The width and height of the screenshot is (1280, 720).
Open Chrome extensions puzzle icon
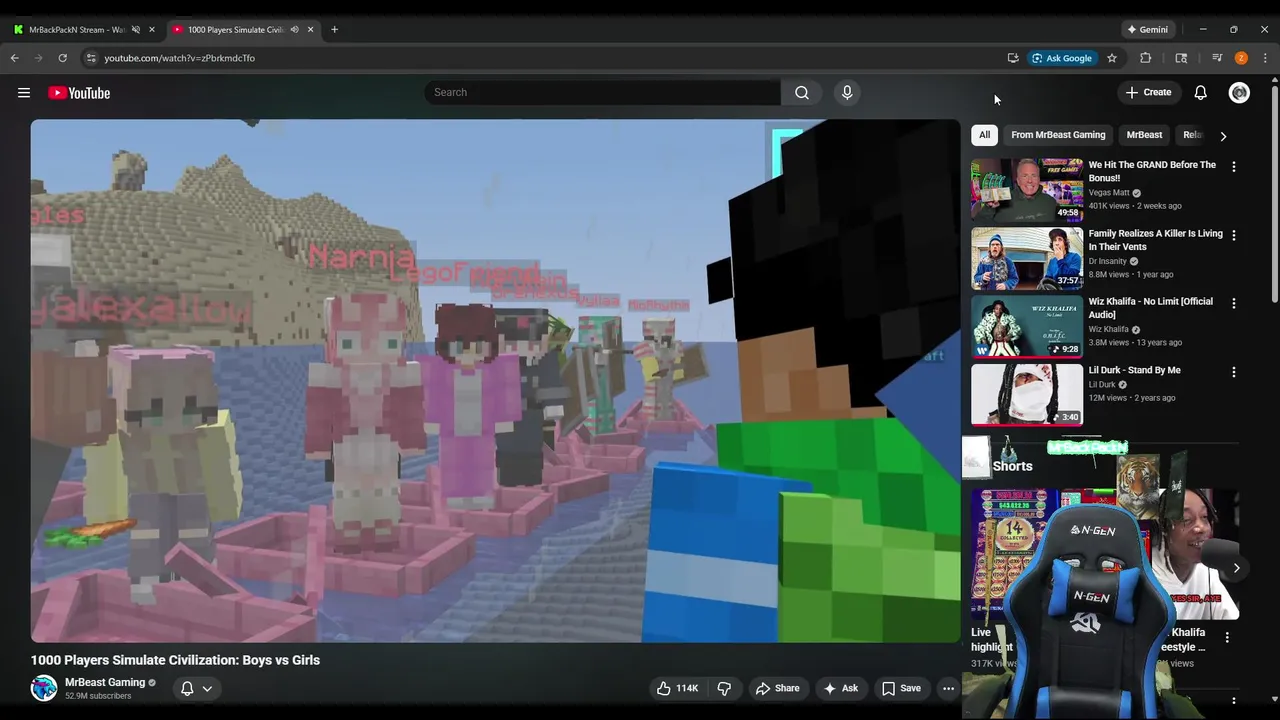tap(1146, 58)
